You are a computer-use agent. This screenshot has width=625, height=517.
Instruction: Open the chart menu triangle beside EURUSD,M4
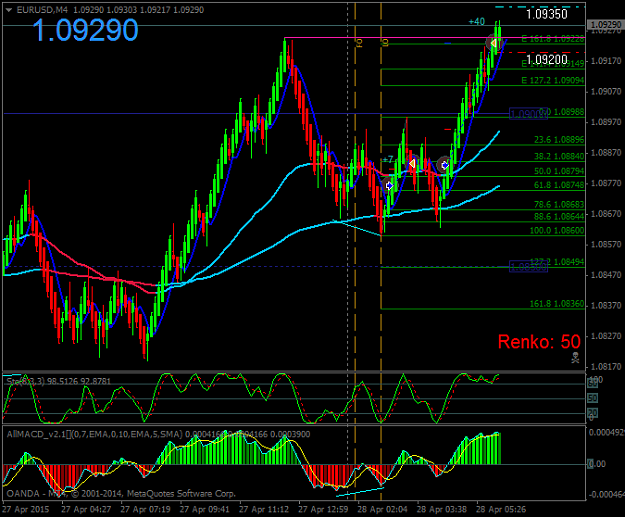(9, 10)
